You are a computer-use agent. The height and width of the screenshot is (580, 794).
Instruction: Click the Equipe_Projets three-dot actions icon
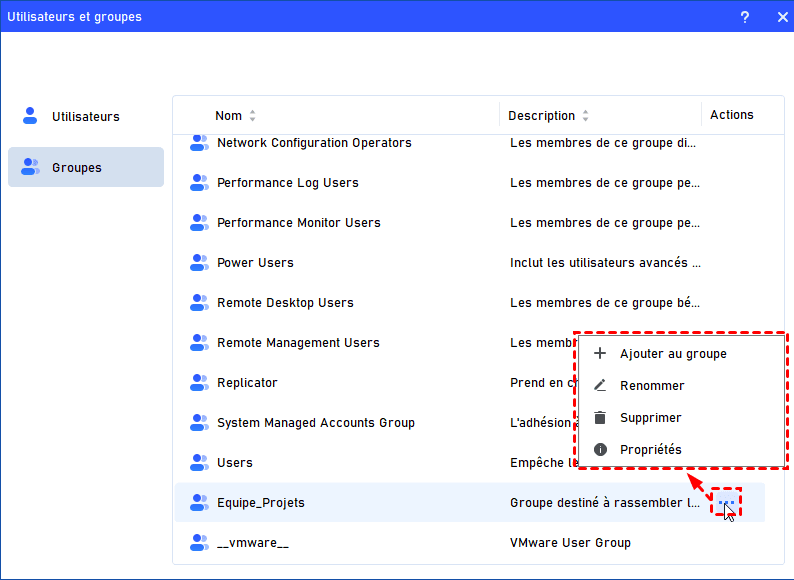[727, 502]
